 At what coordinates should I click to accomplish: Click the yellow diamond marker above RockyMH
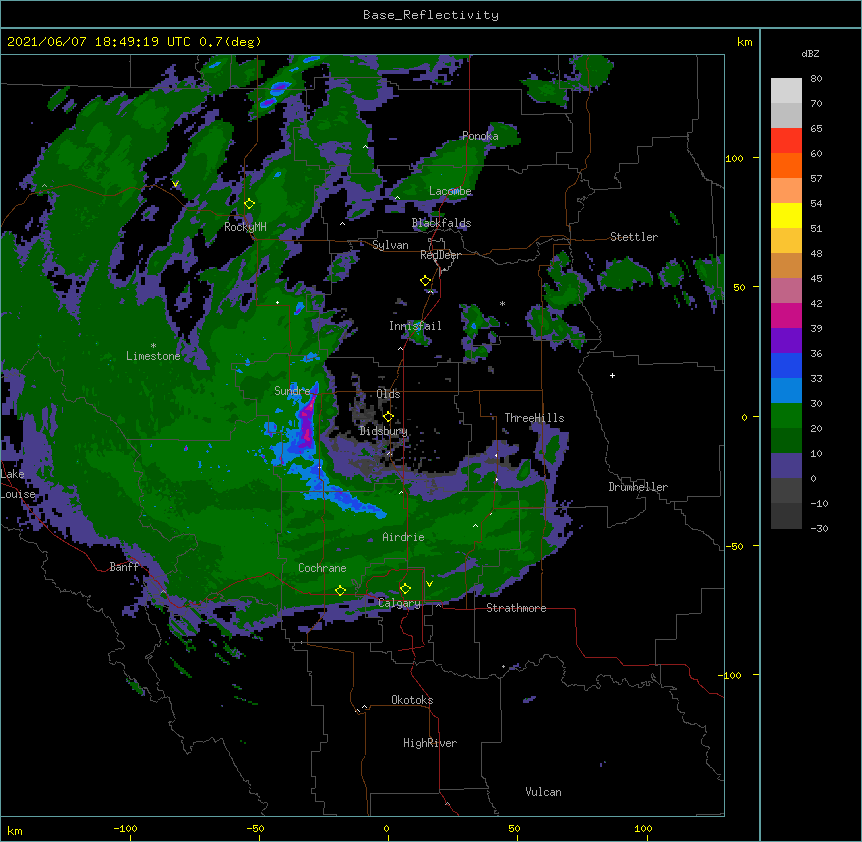pos(250,204)
